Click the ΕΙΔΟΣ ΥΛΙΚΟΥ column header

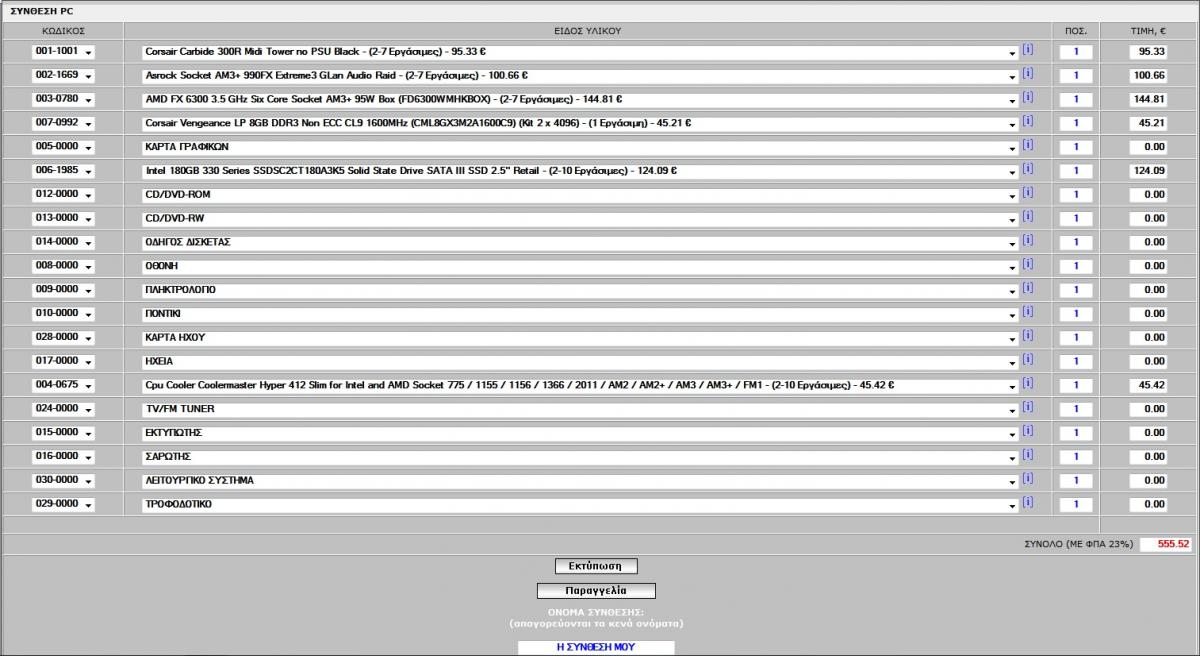(588, 31)
